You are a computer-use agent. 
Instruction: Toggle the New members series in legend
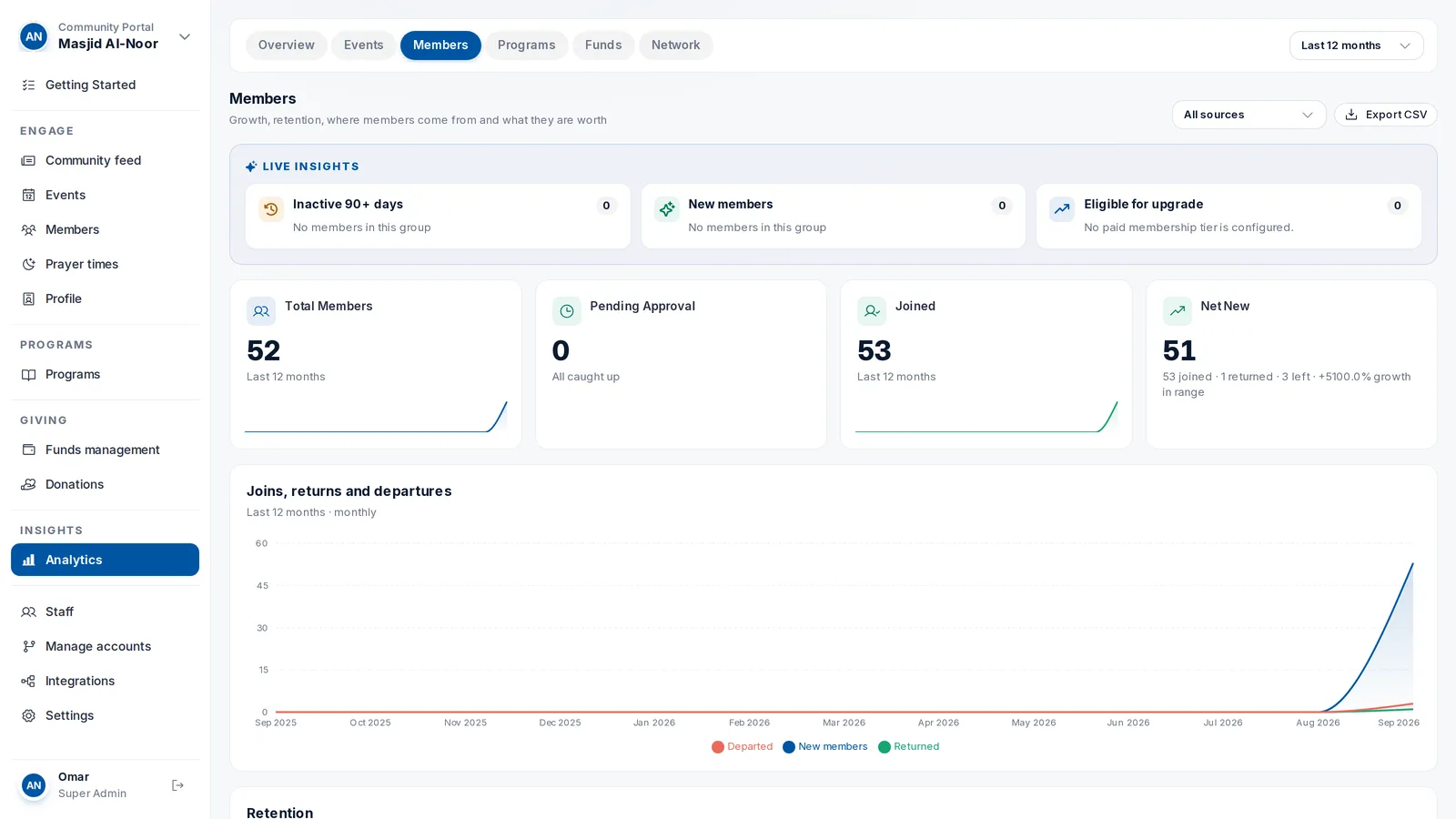824,746
